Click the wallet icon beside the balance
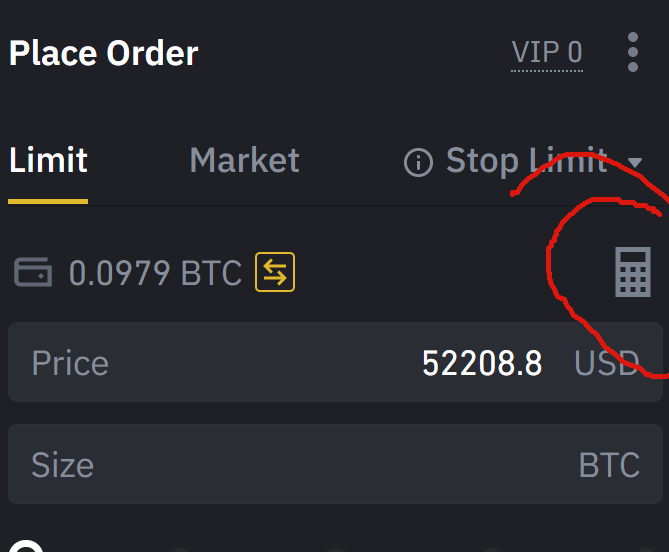The image size is (669, 552). (x=33, y=272)
